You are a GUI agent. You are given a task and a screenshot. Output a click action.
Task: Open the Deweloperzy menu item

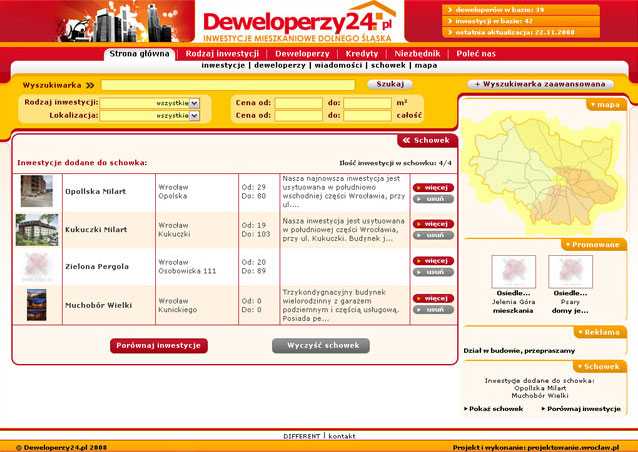[302, 54]
